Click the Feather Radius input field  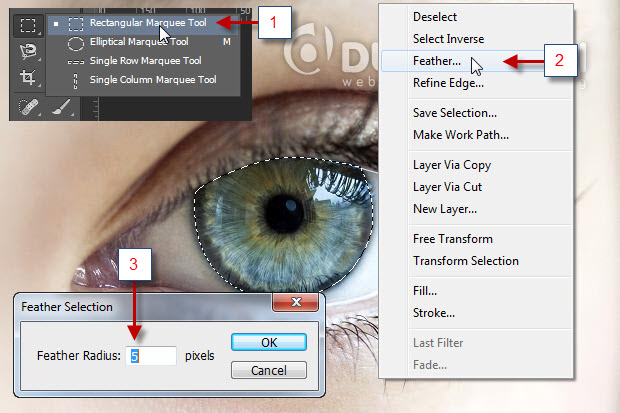coord(151,356)
